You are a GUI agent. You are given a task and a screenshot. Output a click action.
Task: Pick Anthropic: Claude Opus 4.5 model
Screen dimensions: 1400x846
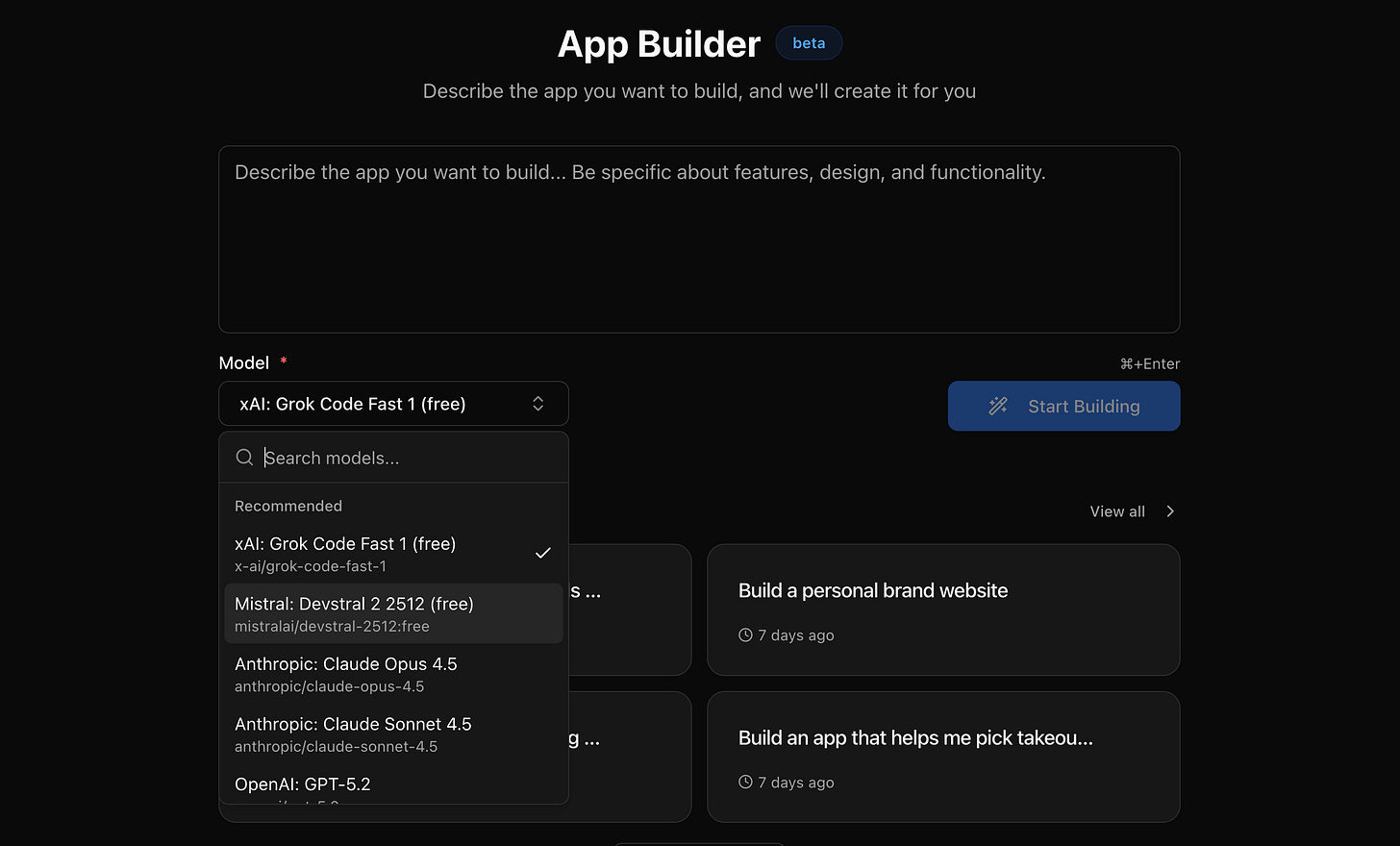click(393, 674)
